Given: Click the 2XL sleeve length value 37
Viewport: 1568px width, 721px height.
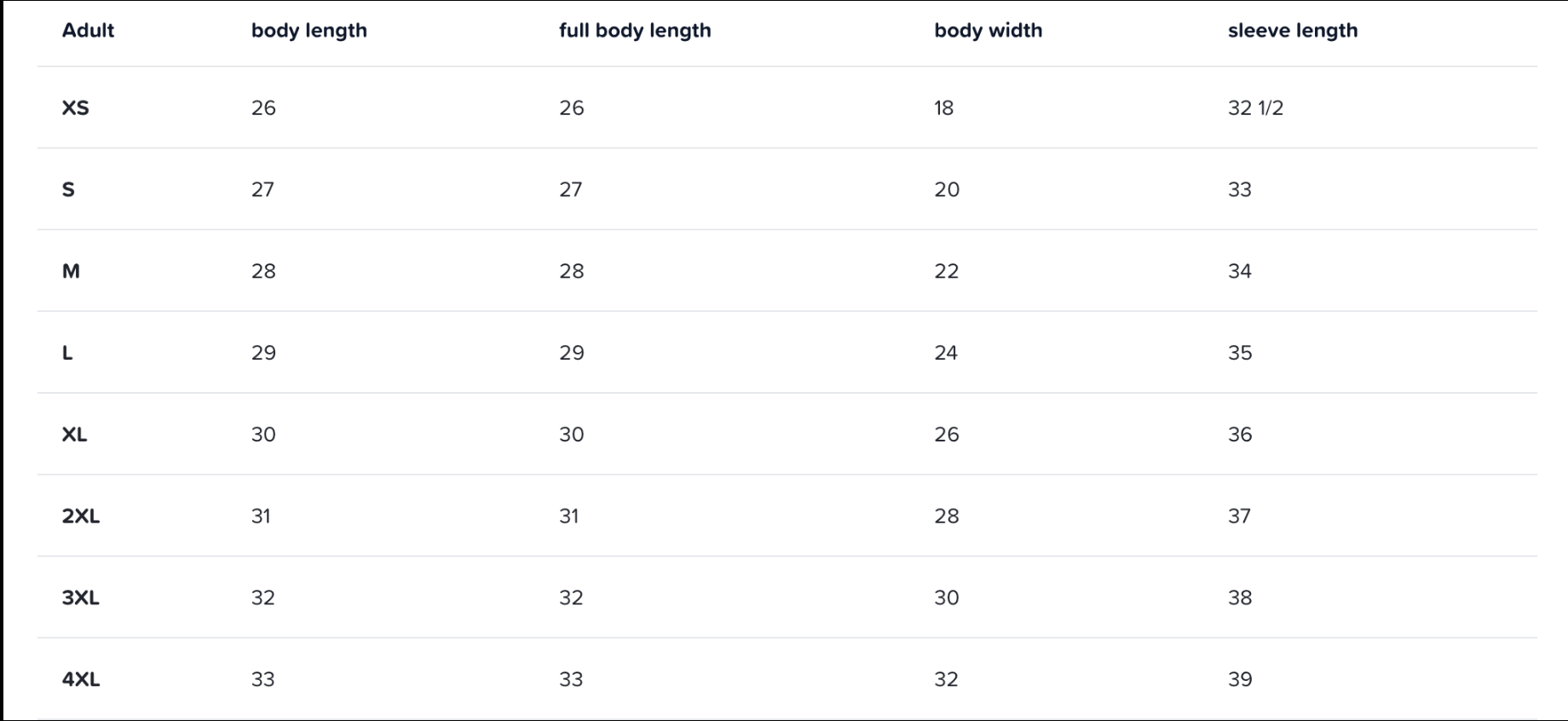Looking at the screenshot, I should [1239, 516].
